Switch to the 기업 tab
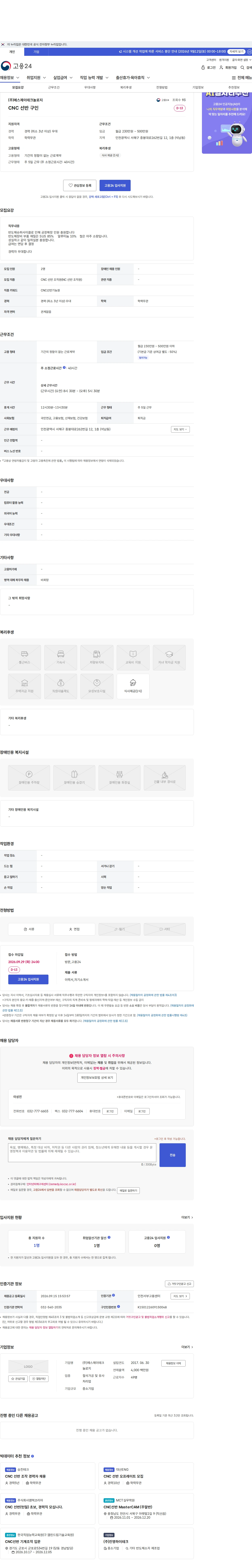Screen dimensions: 252x1568 point(36,52)
